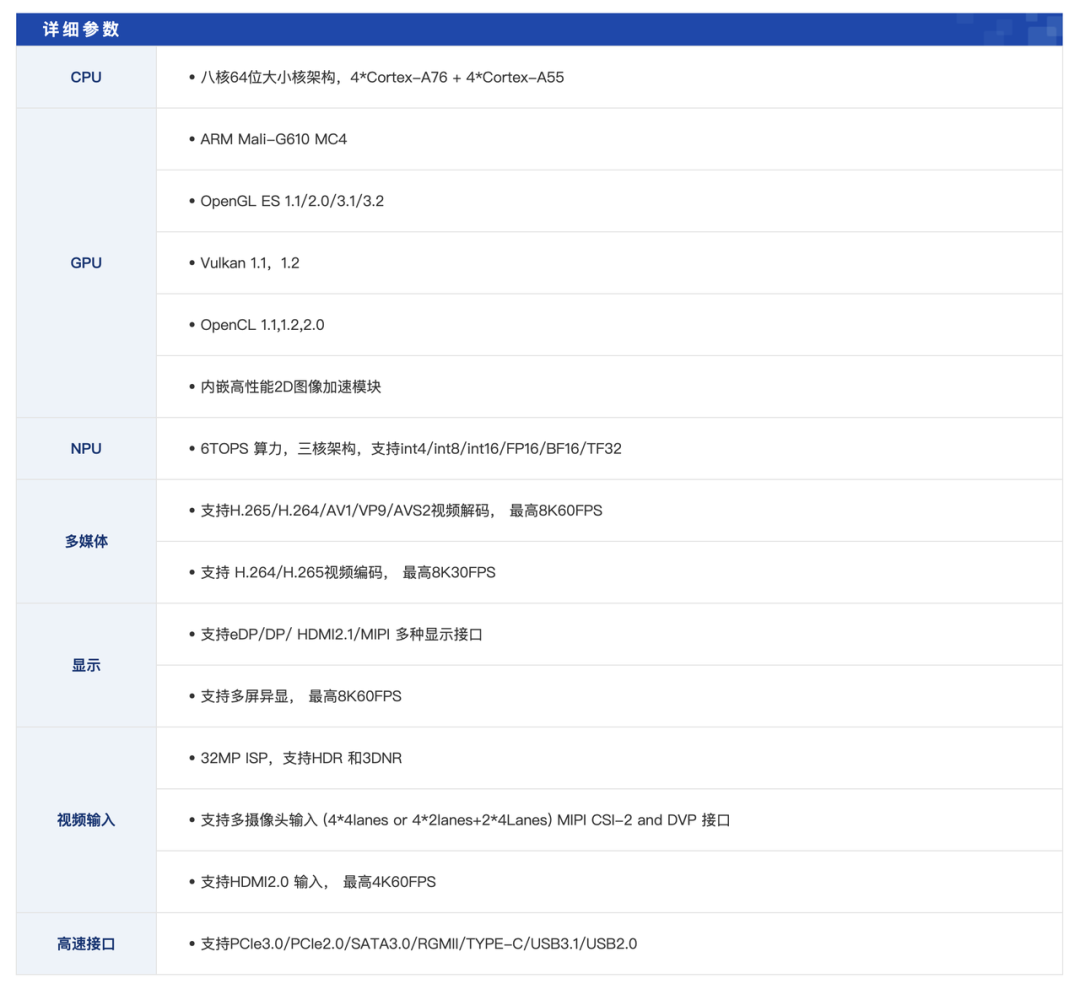Select the CPU row label
Screen dimensions: 1080x984
(x=86, y=77)
